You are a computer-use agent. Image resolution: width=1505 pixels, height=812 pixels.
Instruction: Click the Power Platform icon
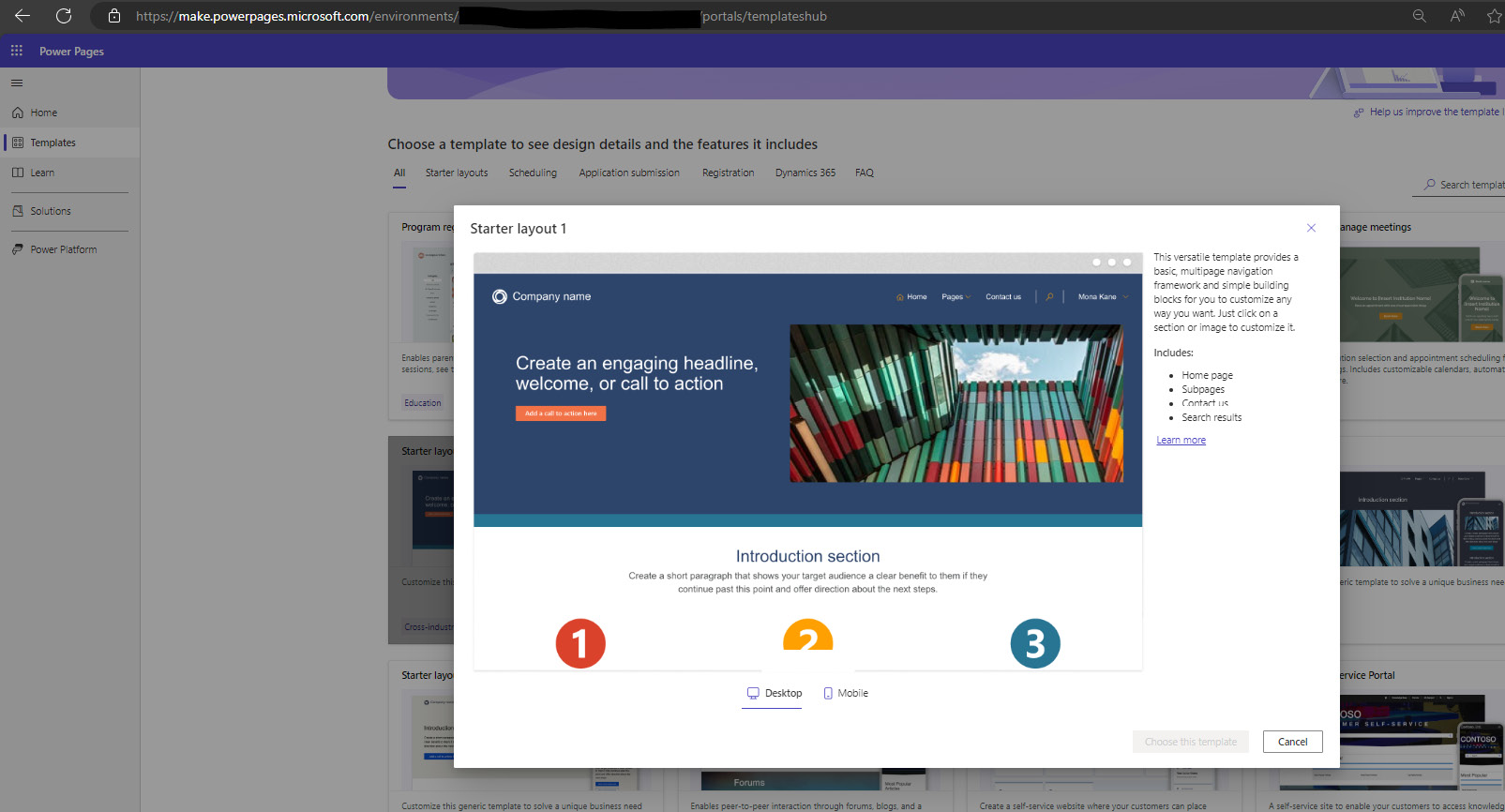tap(18, 249)
